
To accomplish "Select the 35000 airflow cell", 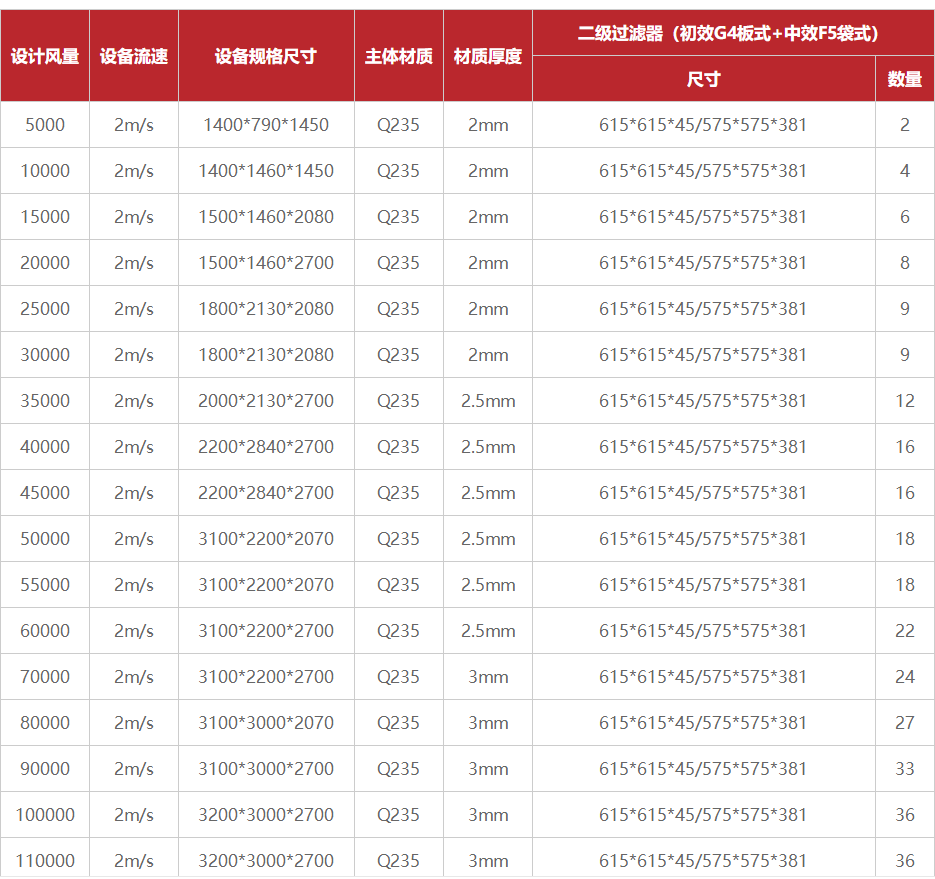I will 45,401.
